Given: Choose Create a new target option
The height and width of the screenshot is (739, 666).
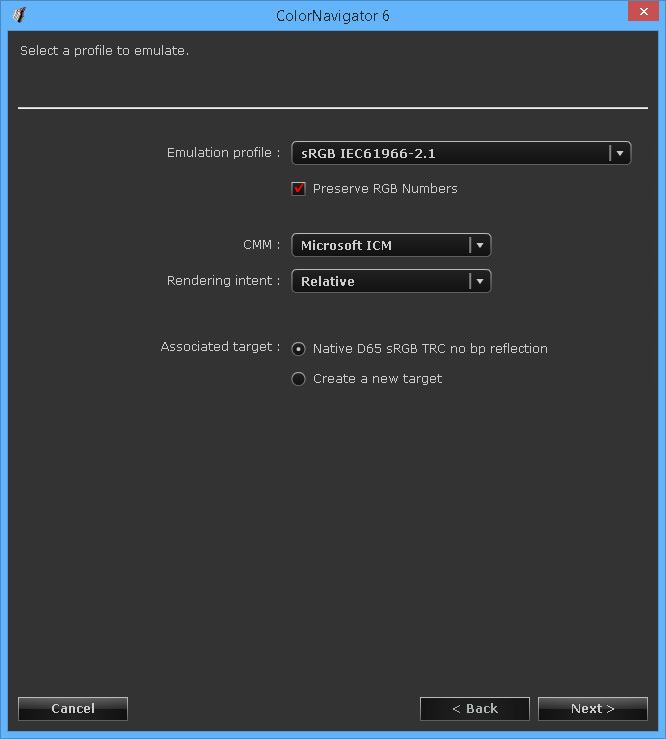Looking at the screenshot, I should (x=298, y=379).
